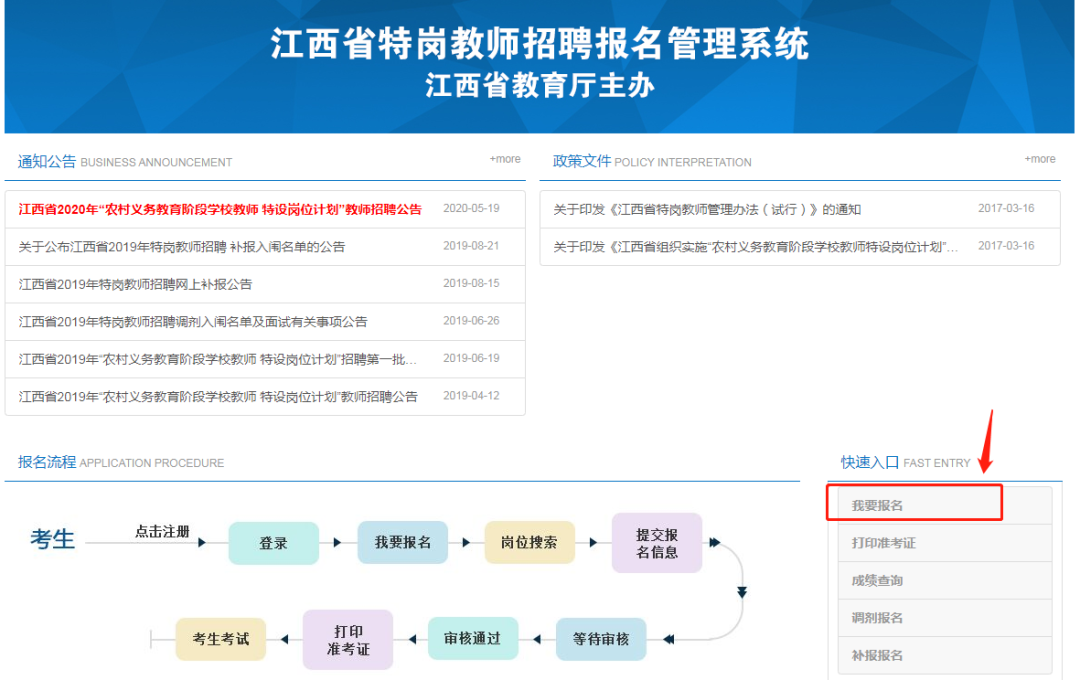Choose 调剂报名 in fast entry

[877, 618]
